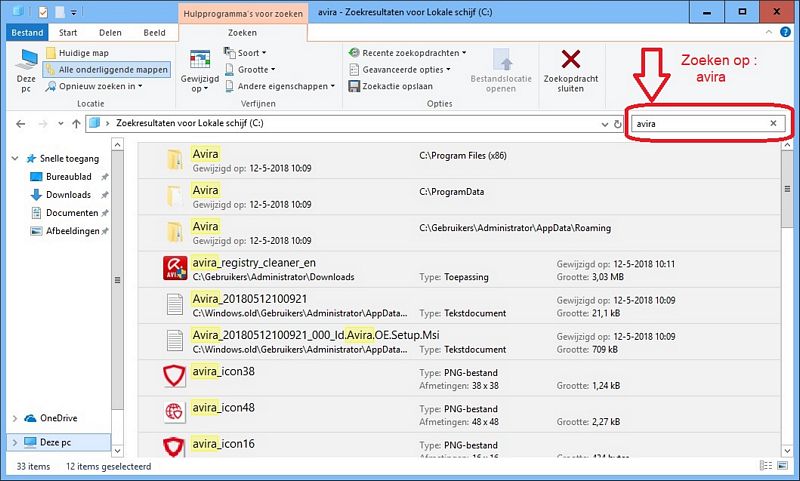Select avira_icon16 PNG thumbnail
Viewport: 800px width, 481px height.
[x=174, y=447]
